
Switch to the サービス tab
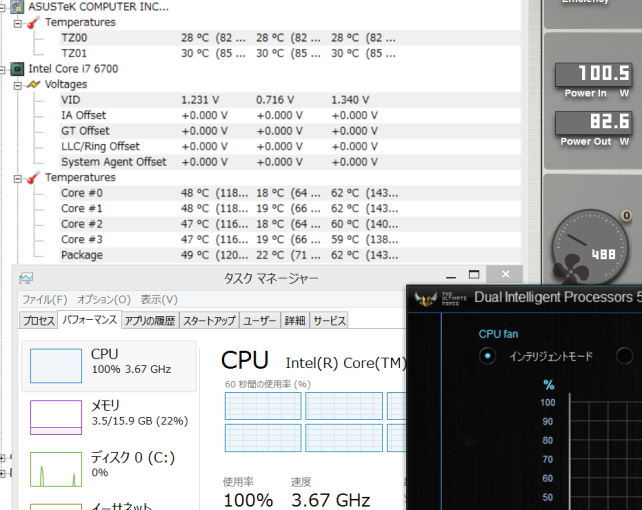330,320
